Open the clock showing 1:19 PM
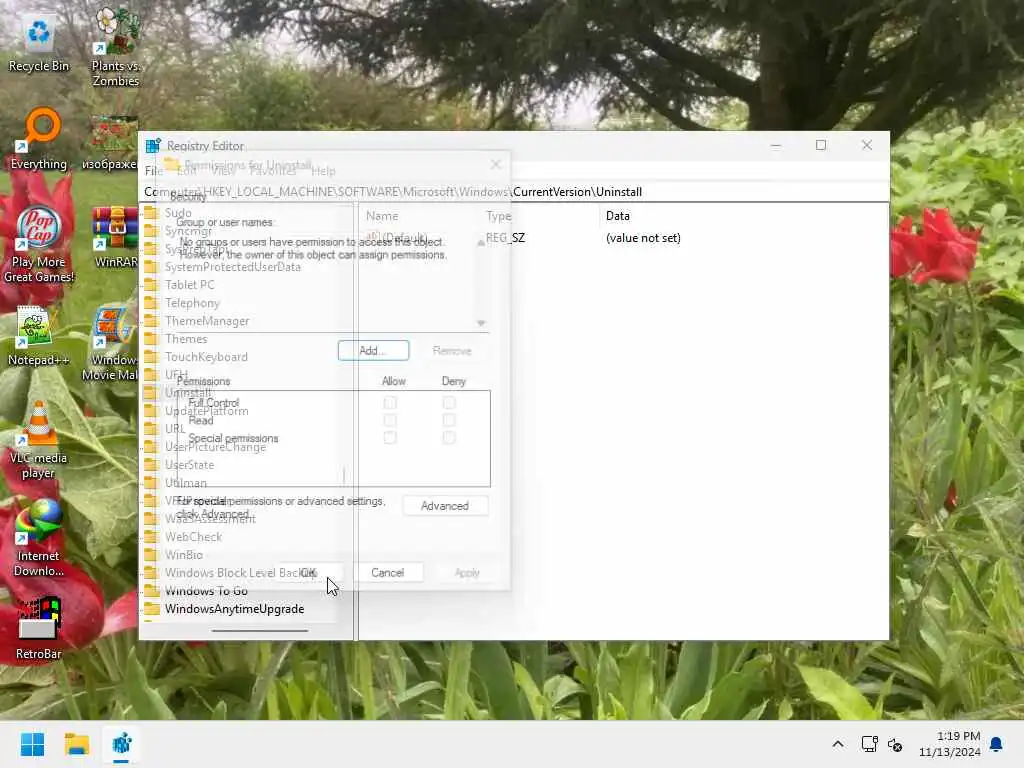Viewport: 1024px width, 768px height. [x=950, y=744]
